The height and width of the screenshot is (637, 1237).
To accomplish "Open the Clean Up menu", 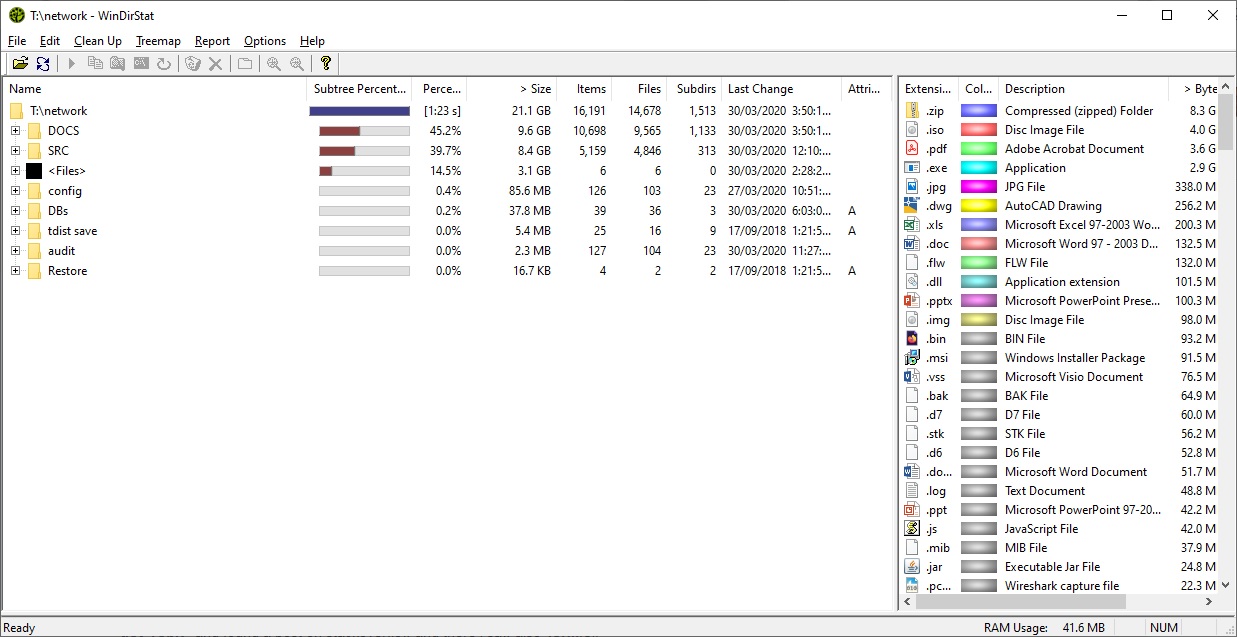I will (98, 41).
